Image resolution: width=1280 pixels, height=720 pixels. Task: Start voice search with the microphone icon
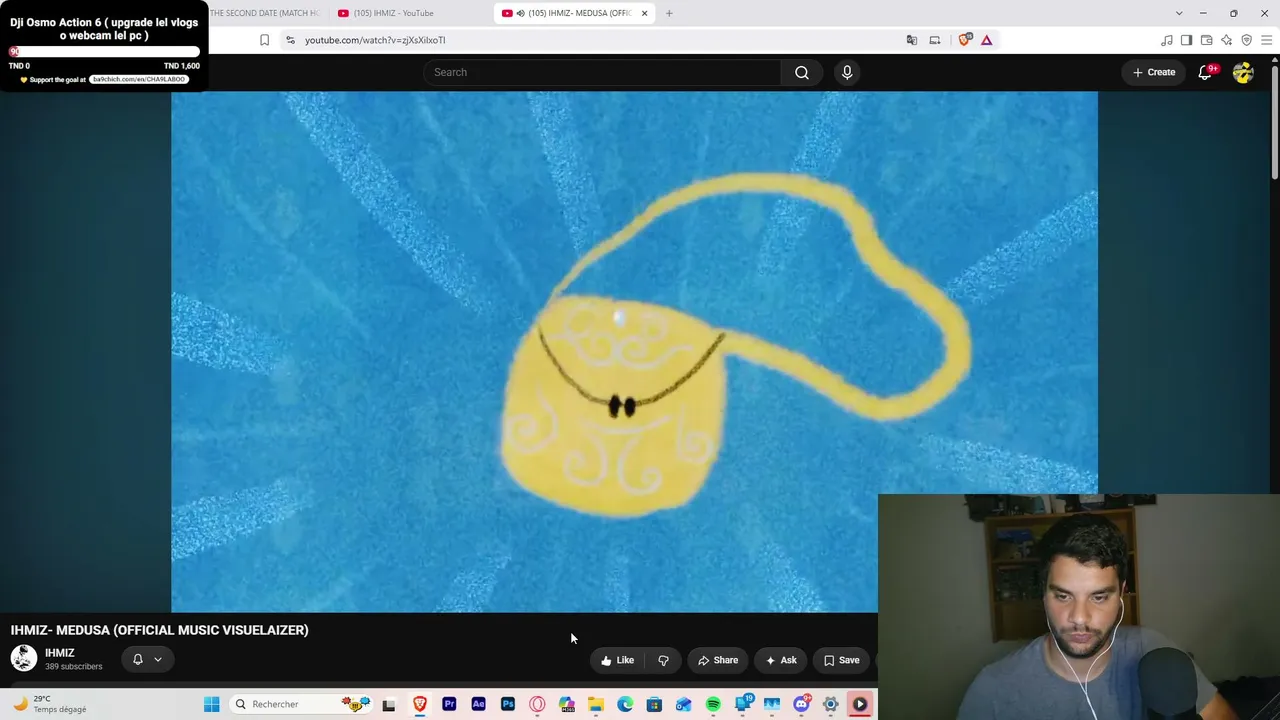[x=847, y=72]
